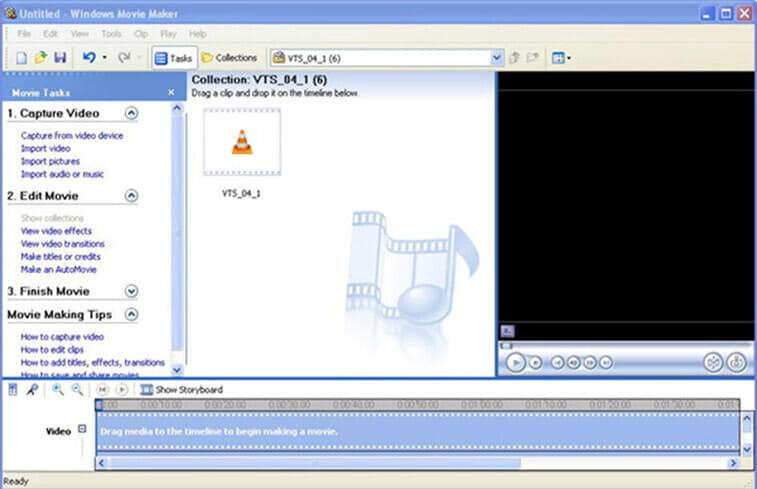Viewport: 757px width, 489px height.
Task: Click the timeline scroll left arrow
Action: 102,463
